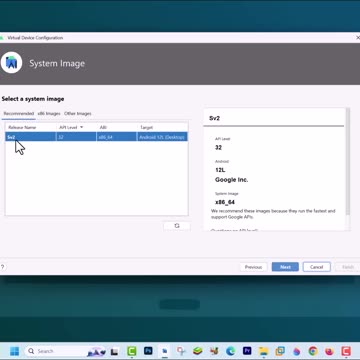Open the green Camtasia icon in taskbar

pos(132,351)
